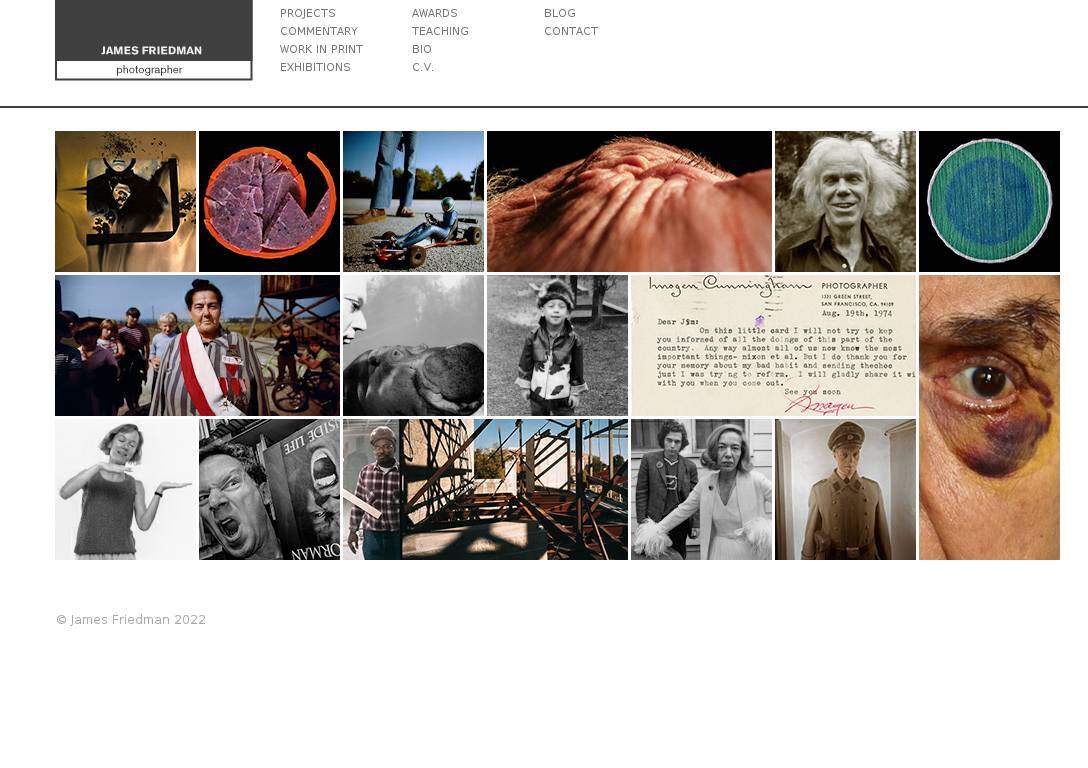Open the Imogen Cunningham typed letter
The width and height of the screenshot is (1088, 768).
coord(773,345)
